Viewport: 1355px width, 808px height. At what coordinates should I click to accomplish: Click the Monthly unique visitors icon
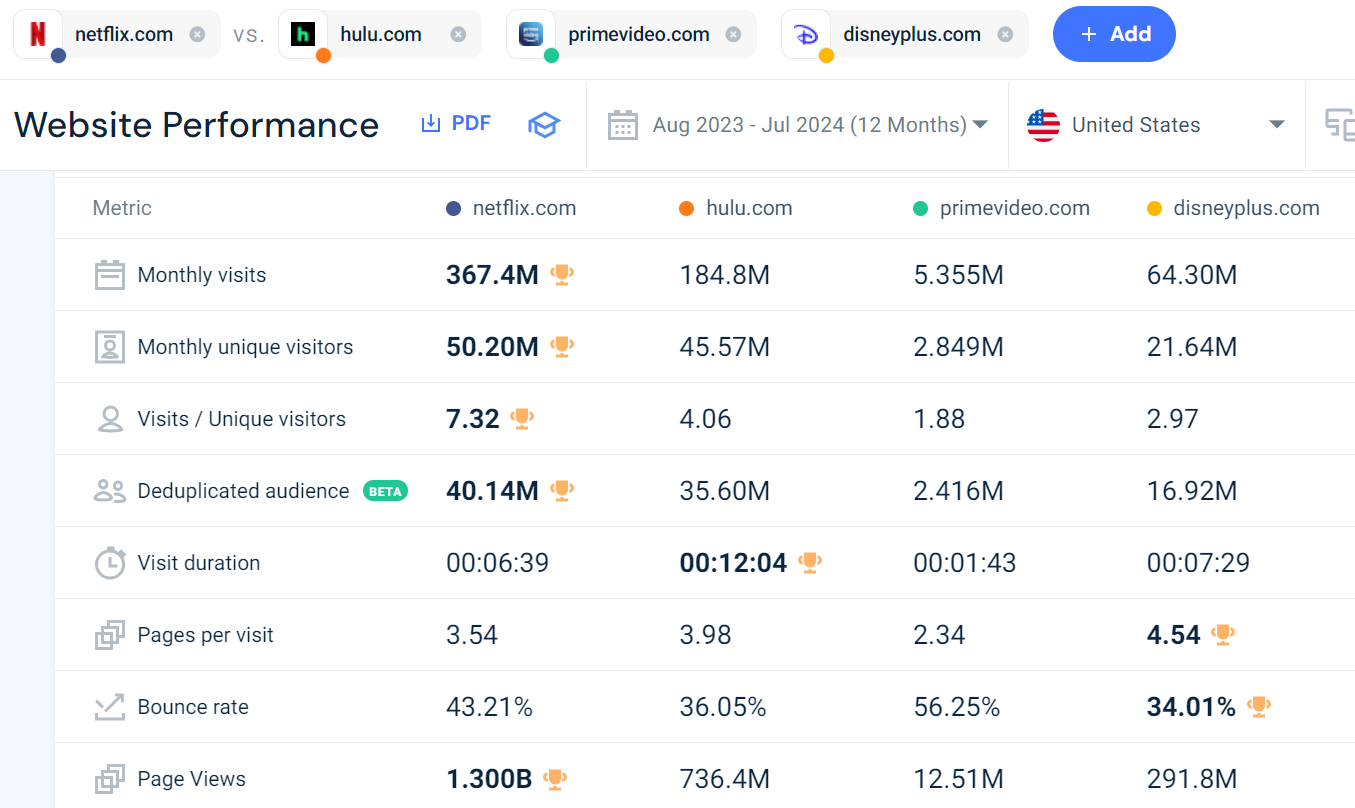tap(109, 347)
